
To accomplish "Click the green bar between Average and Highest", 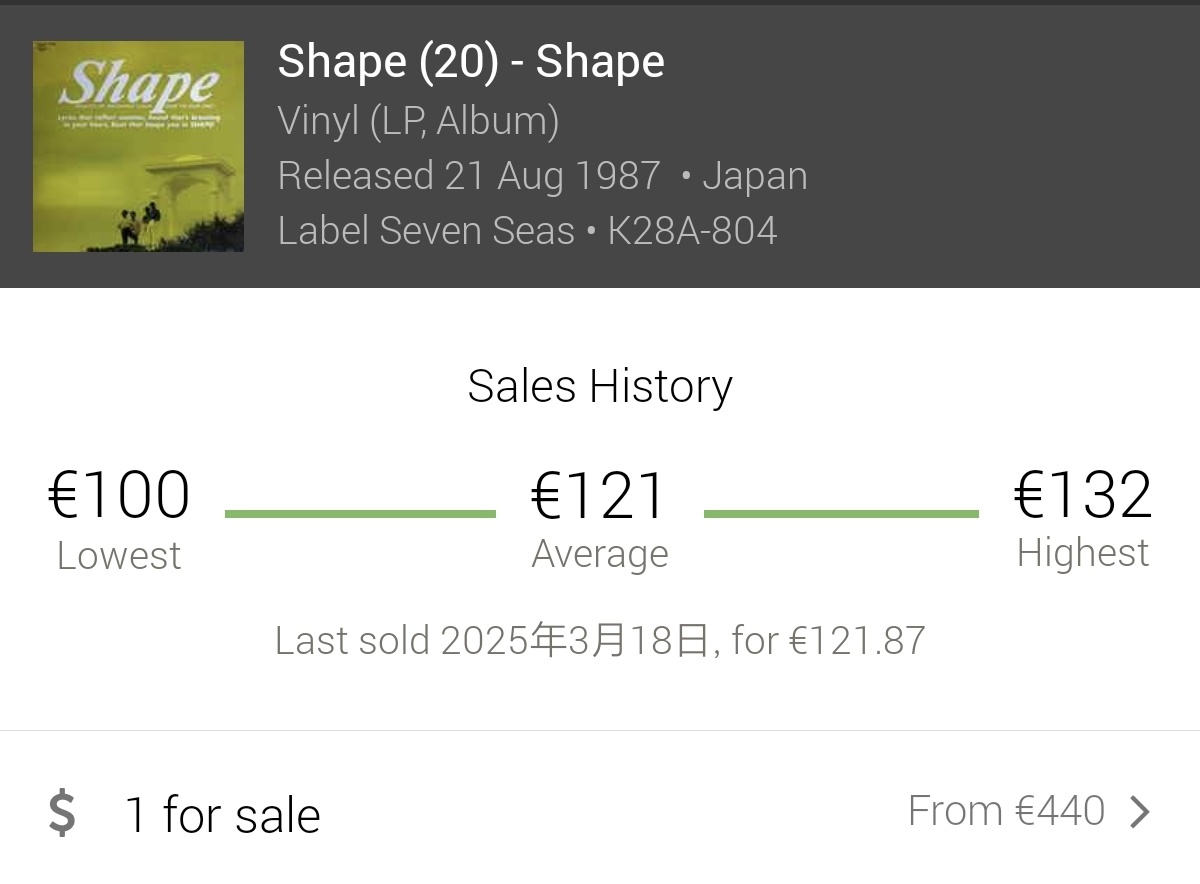I will (840, 514).
